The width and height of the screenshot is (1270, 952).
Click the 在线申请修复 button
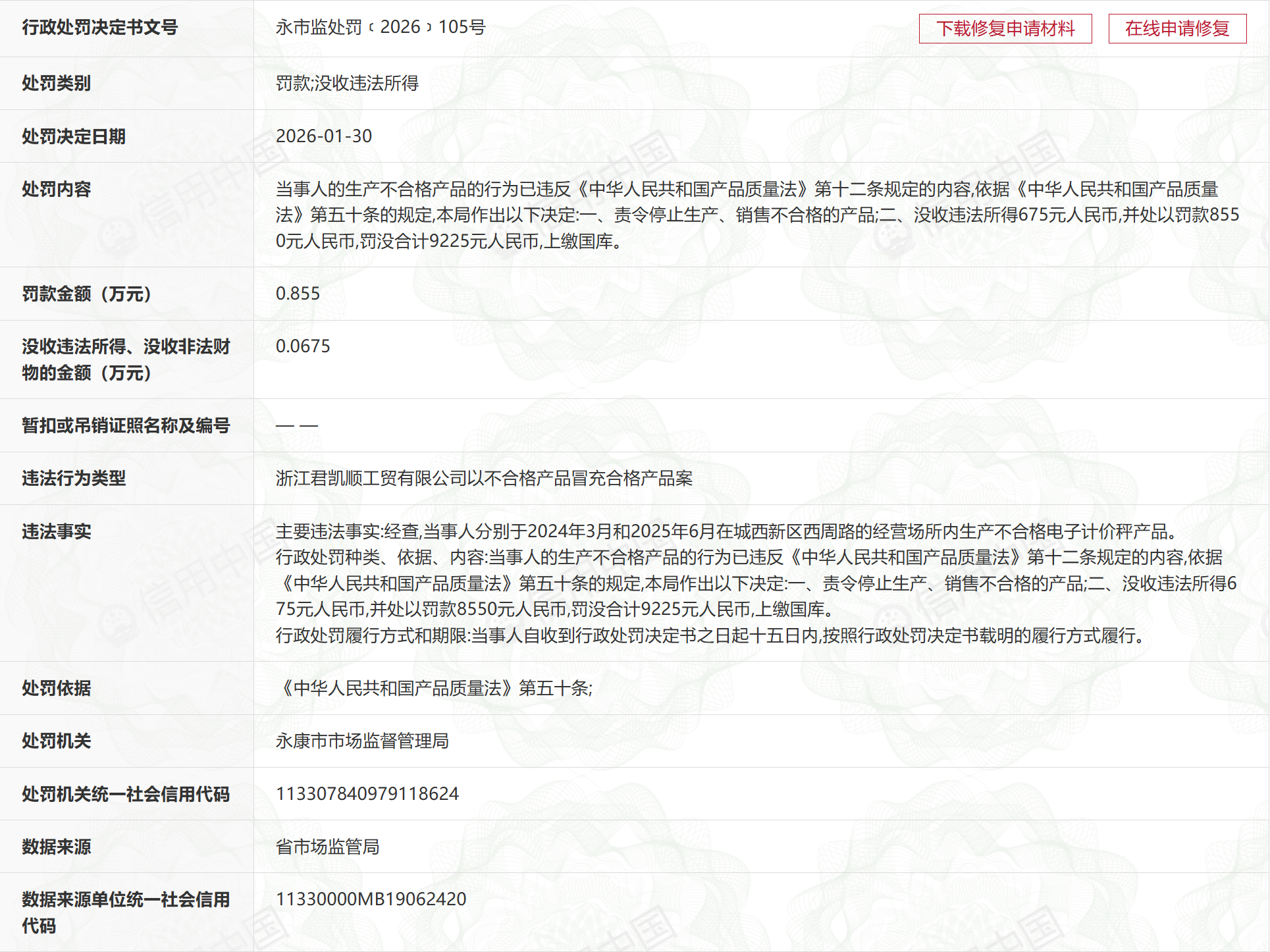point(1177,28)
